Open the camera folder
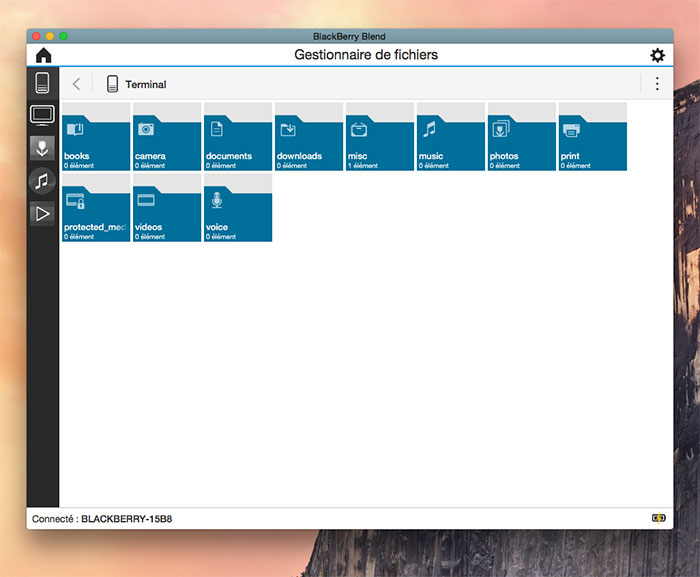Screen dimensions: 700x577 coord(167,137)
